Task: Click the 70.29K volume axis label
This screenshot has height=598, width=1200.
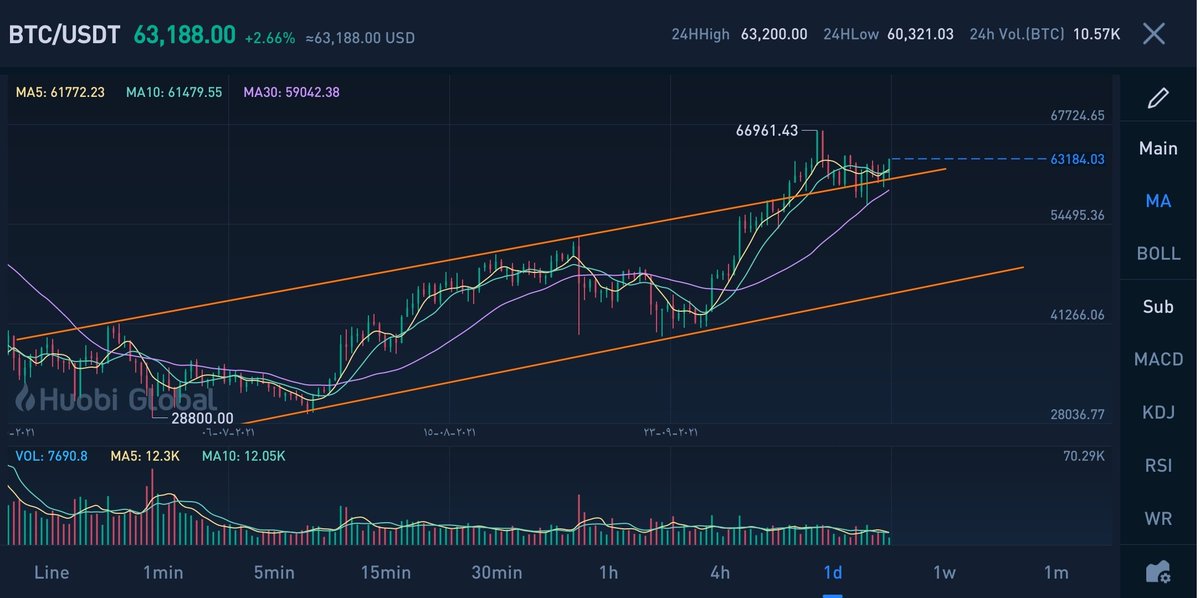Action: click(1084, 455)
